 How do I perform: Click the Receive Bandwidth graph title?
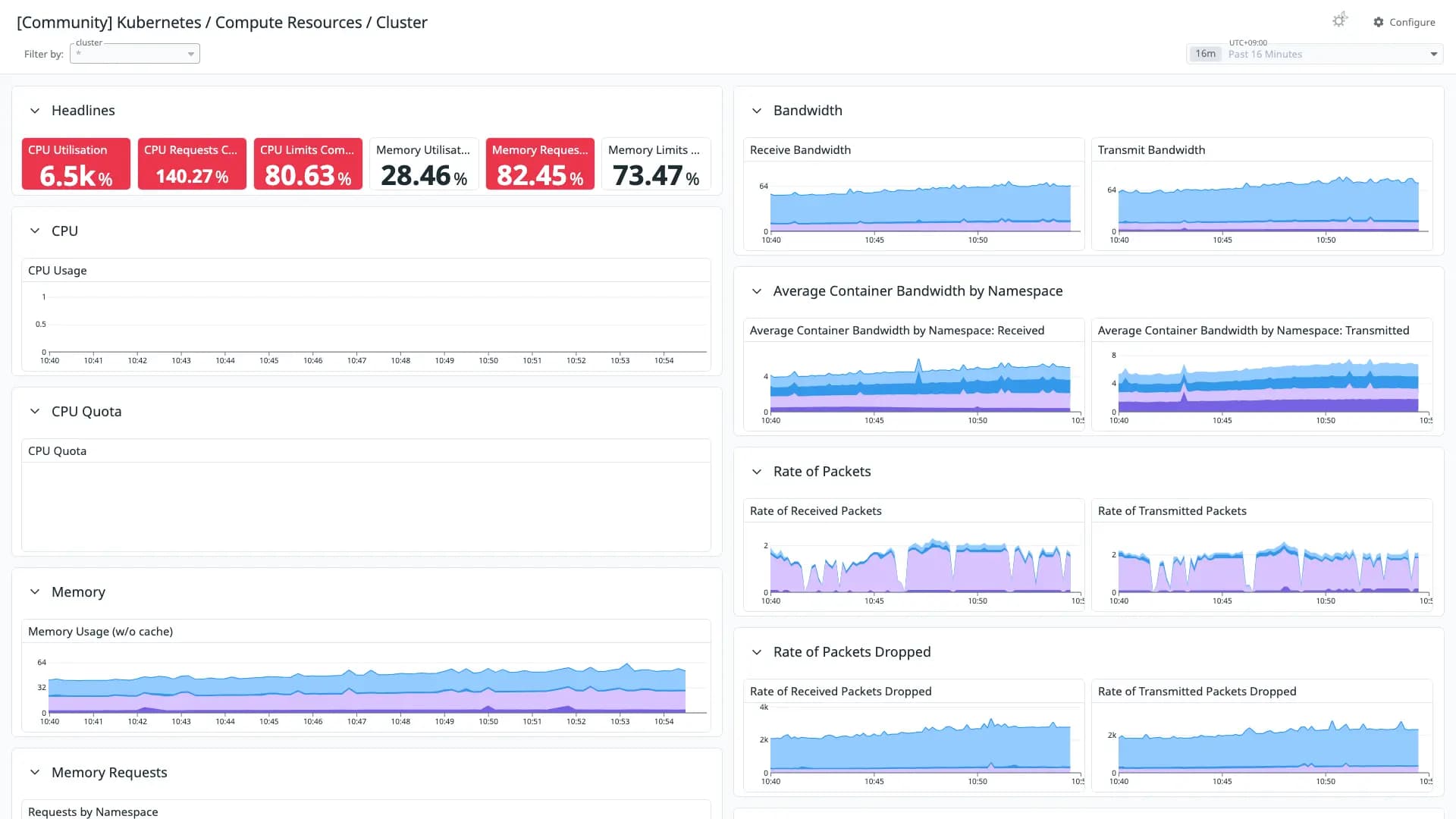800,150
